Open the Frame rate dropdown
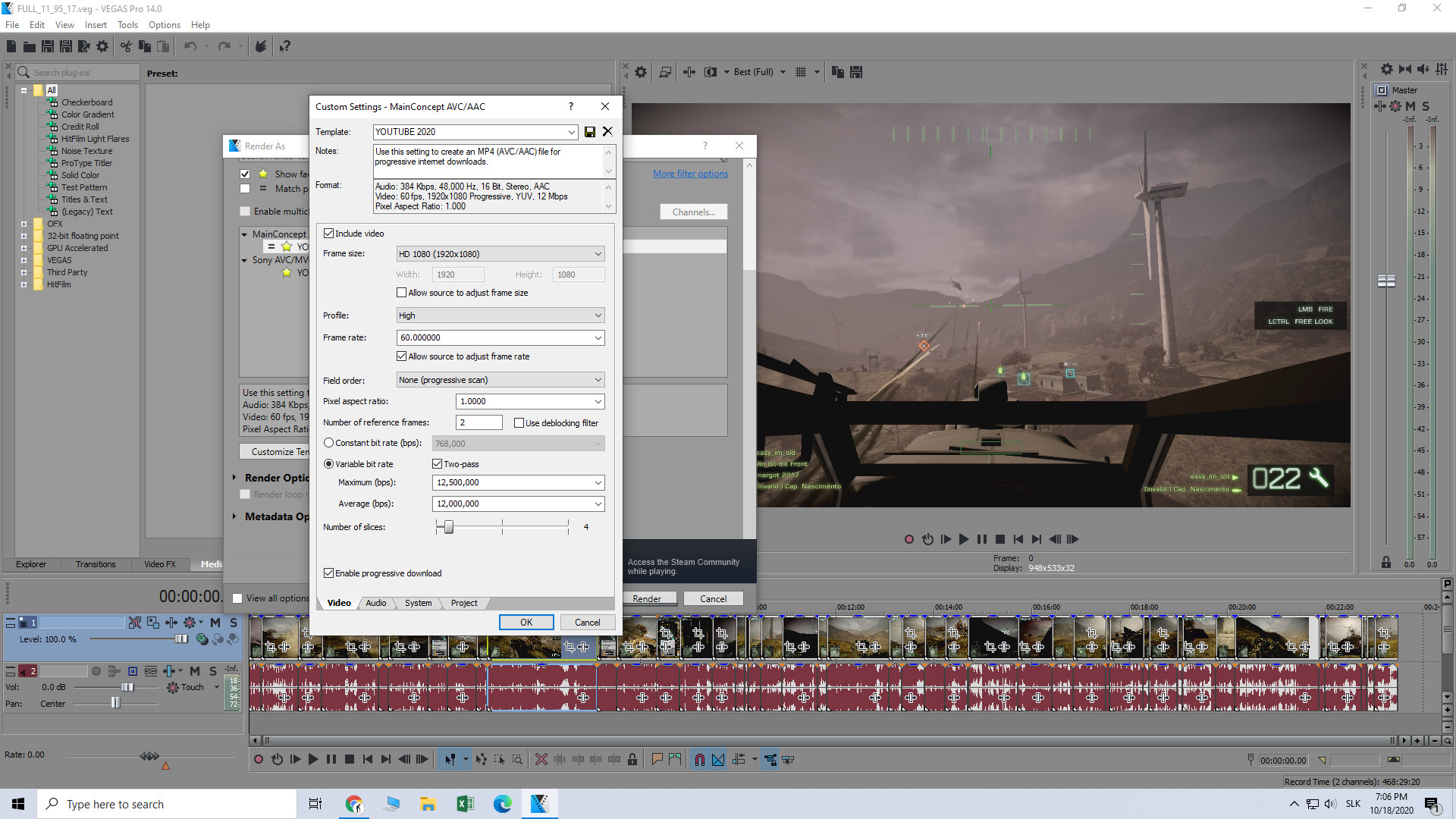The image size is (1456, 819). click(x=598, y=337)
